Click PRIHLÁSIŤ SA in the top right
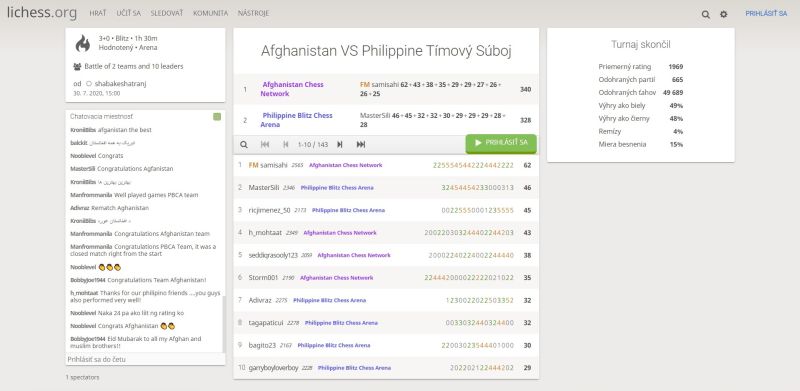Viewport: 800px width, 391px height. coord(766,13)
